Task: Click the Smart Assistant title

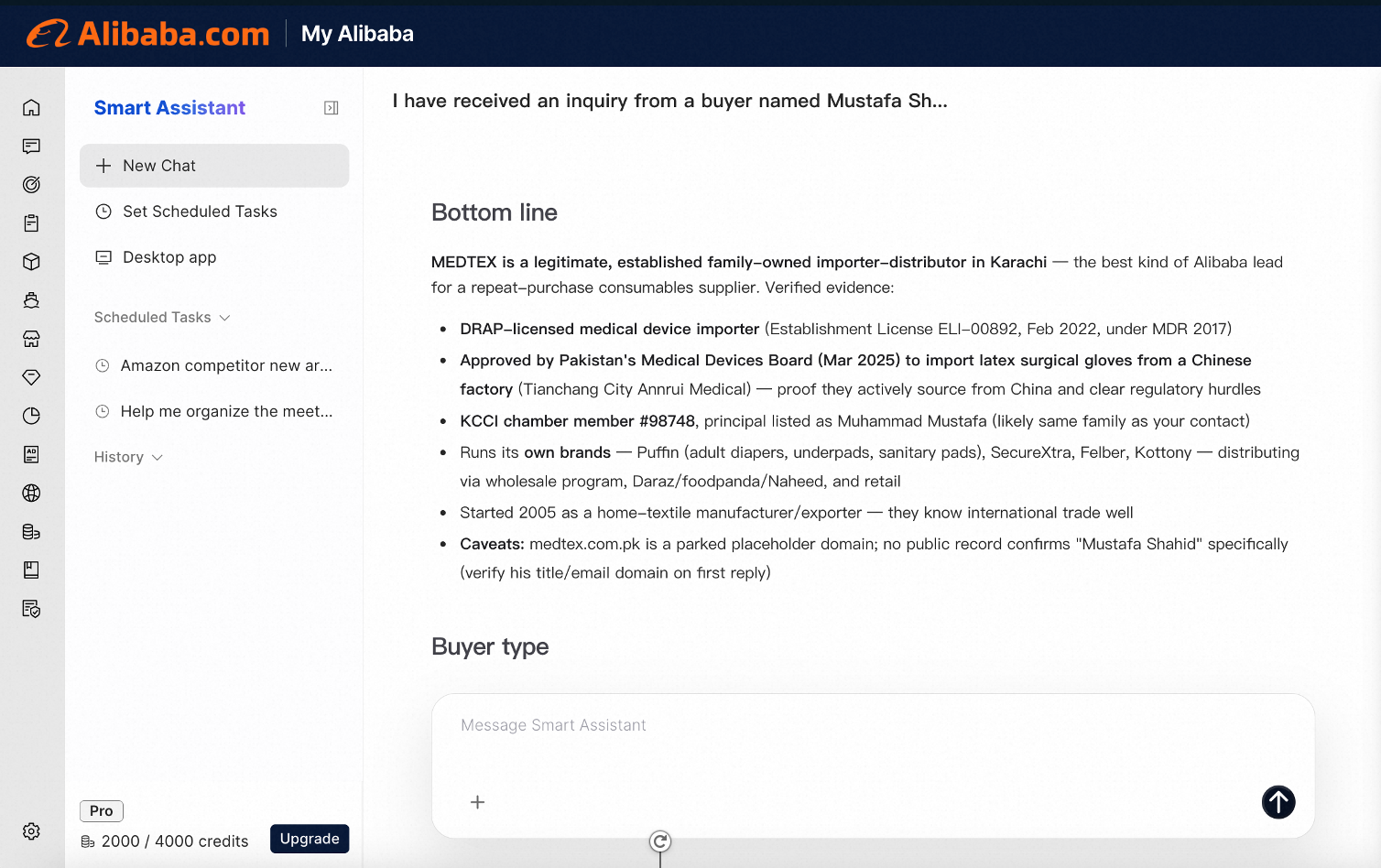Action: tap(169, 108)
